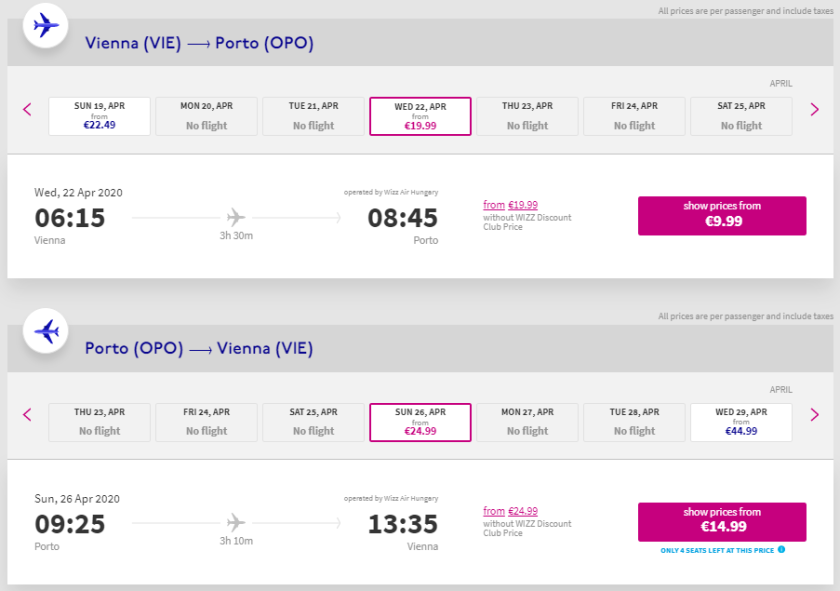Select Wed 22 Apr outbound date tab

[420, 116]
